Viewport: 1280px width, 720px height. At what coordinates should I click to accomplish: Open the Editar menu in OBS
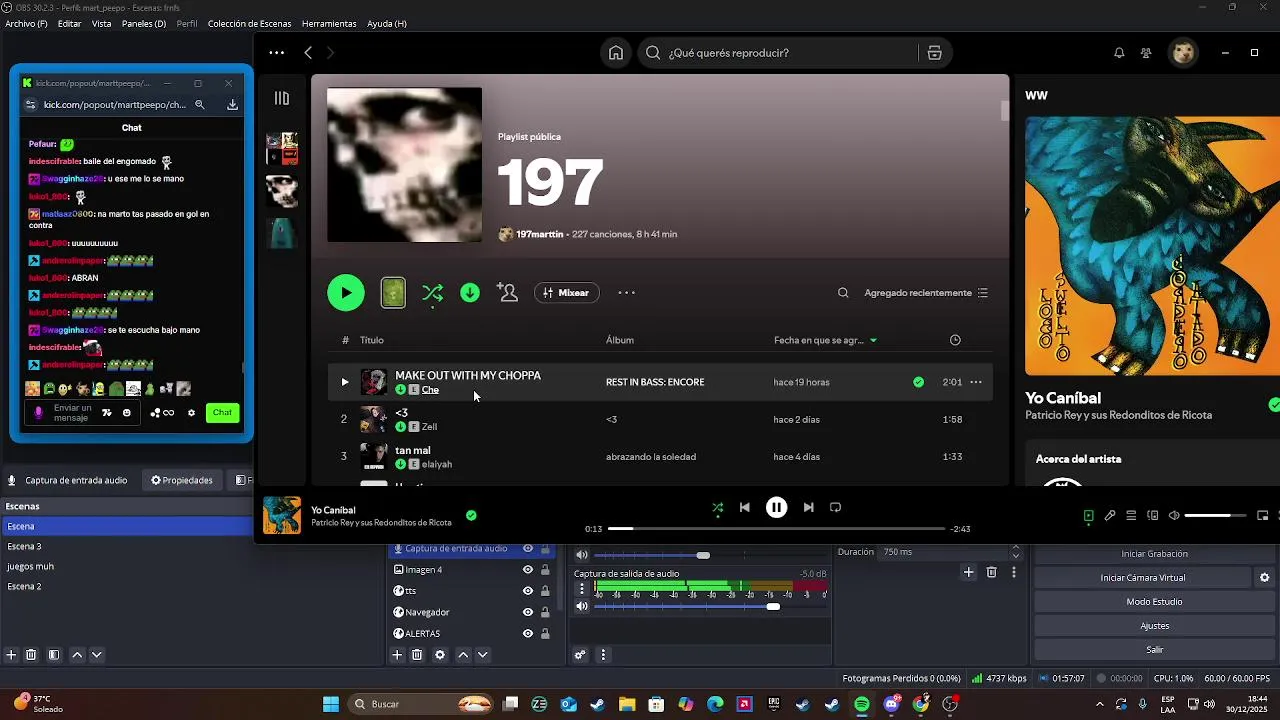point(69,24)
